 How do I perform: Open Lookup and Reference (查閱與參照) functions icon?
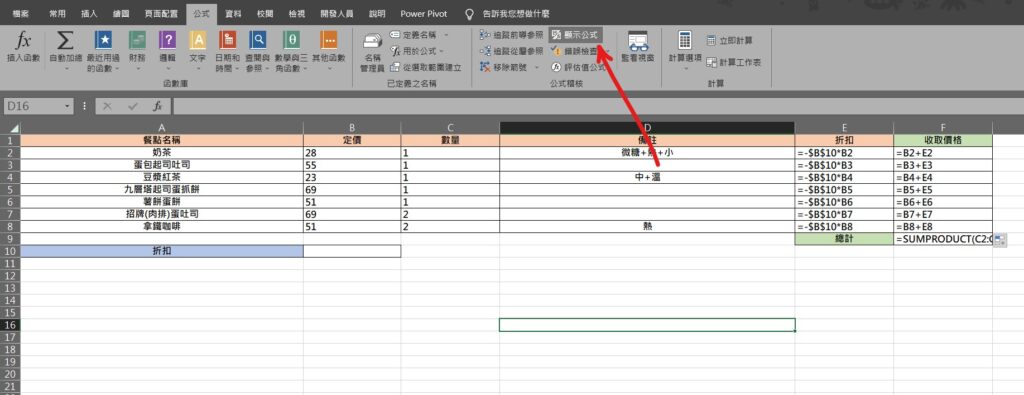pos(259,40)
